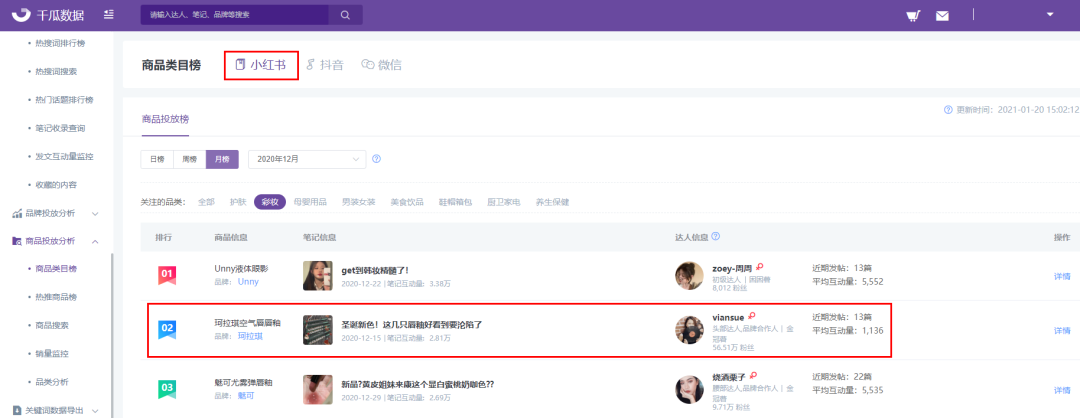Open note title get到韩妆精髓了!
The height and width of the screenshot is (418, 1080).
pos(375,270)
